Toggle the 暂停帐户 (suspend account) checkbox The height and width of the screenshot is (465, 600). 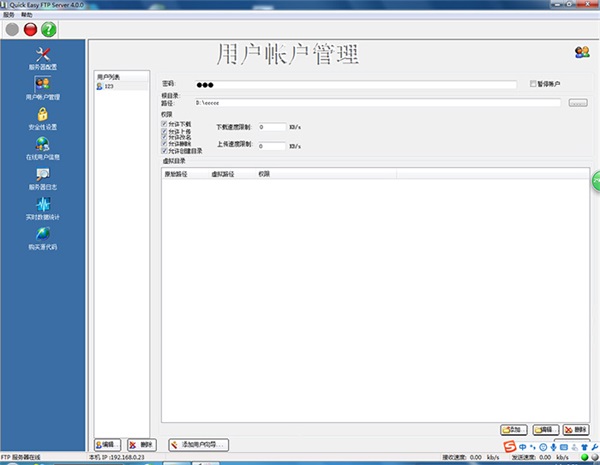(533, 84)
